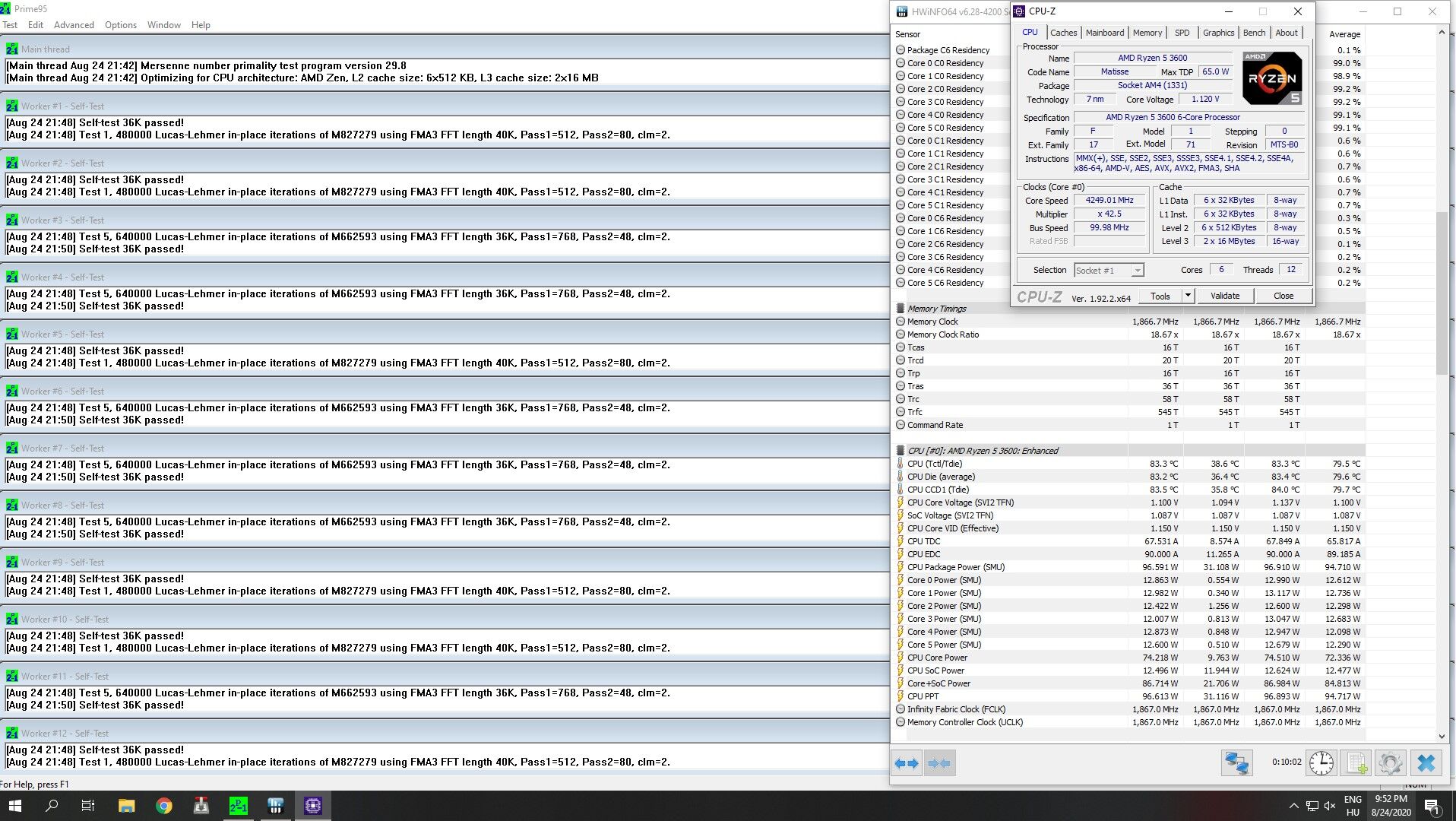Click the Validate button in CPU-Z
Image resolution: width=1456 pixels, height=821 pixels.
(1224, 296)
